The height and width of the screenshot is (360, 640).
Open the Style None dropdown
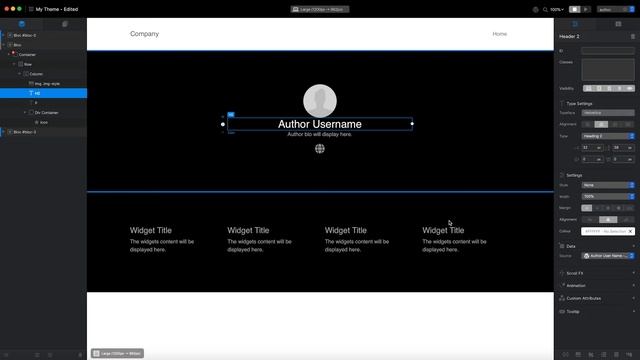click(608, 185)
